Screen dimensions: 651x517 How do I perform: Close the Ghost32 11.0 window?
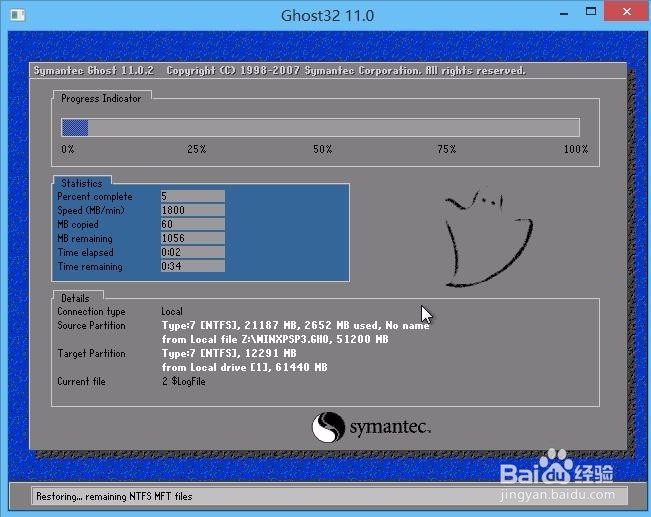pyautogui.click(x=627, y=11)
